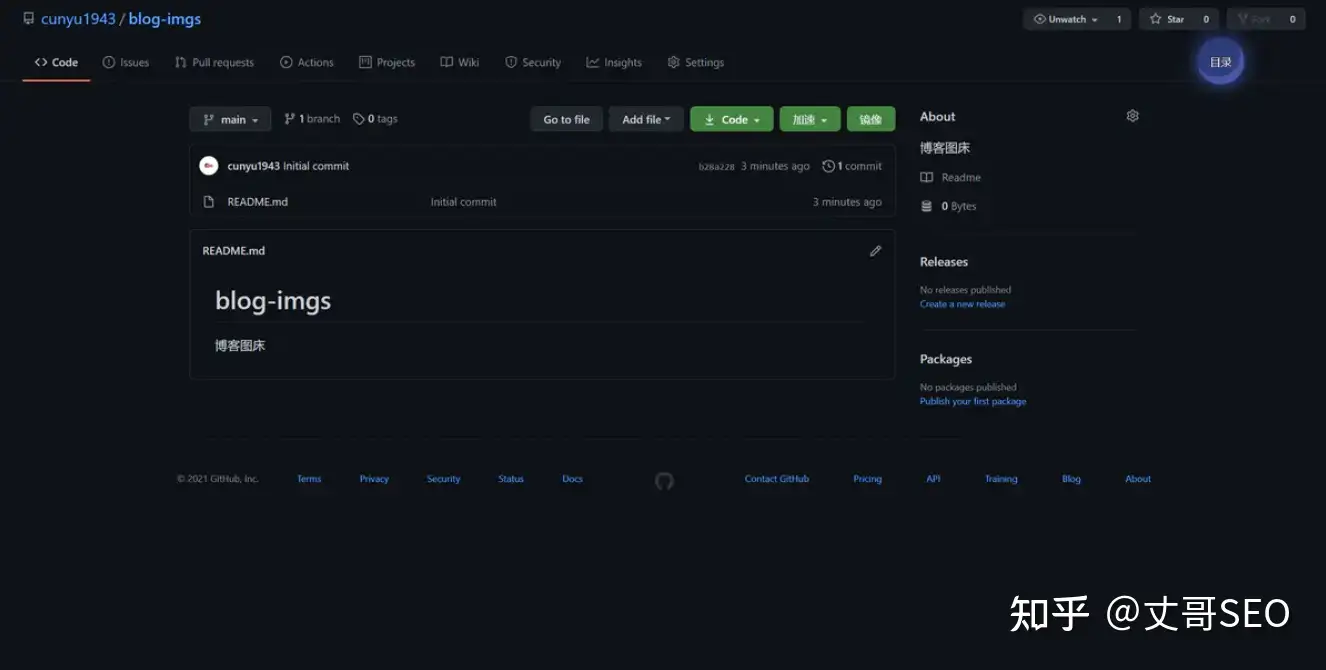1326x670 pixels.
Task: Click the floating 目录 circle button
Action: pos(1220,62)
